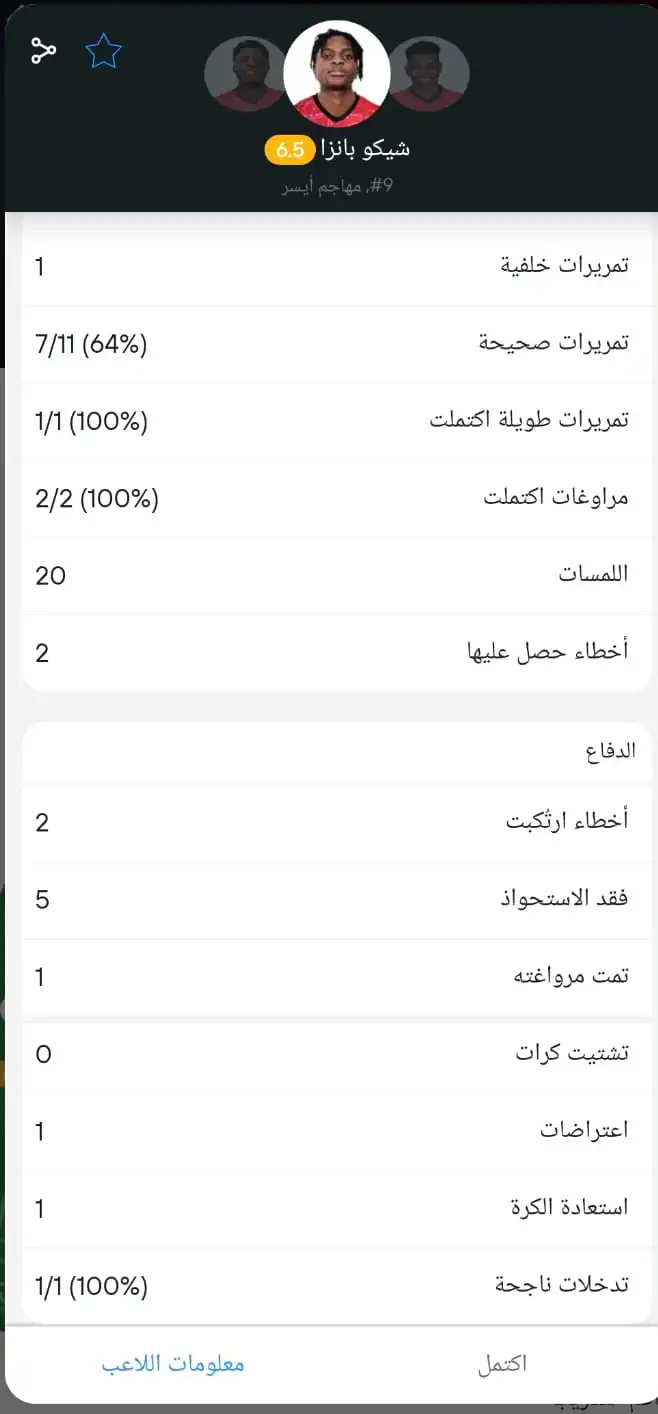This screenshot has height=1414, width=658.
Task: Select the فقد الاستحواذ stat showing 5
Action: [330, 898]
